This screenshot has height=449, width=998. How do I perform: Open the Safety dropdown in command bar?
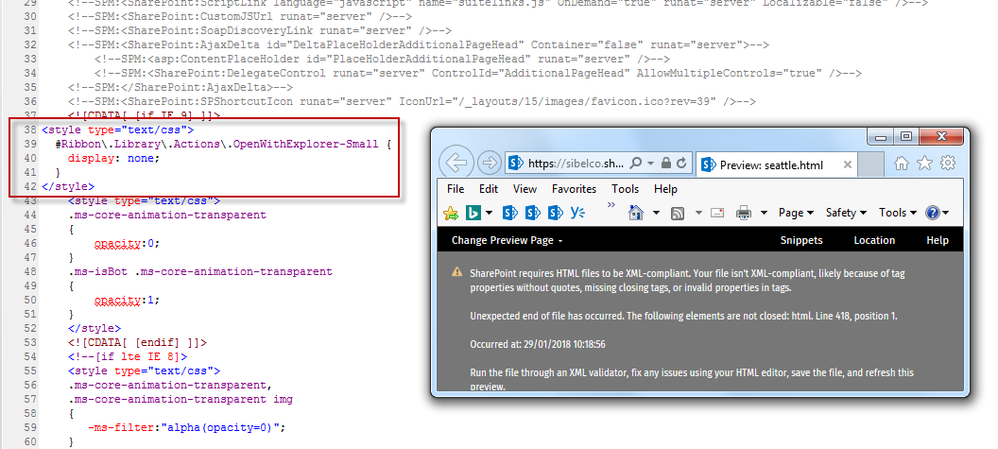point(846,213)
